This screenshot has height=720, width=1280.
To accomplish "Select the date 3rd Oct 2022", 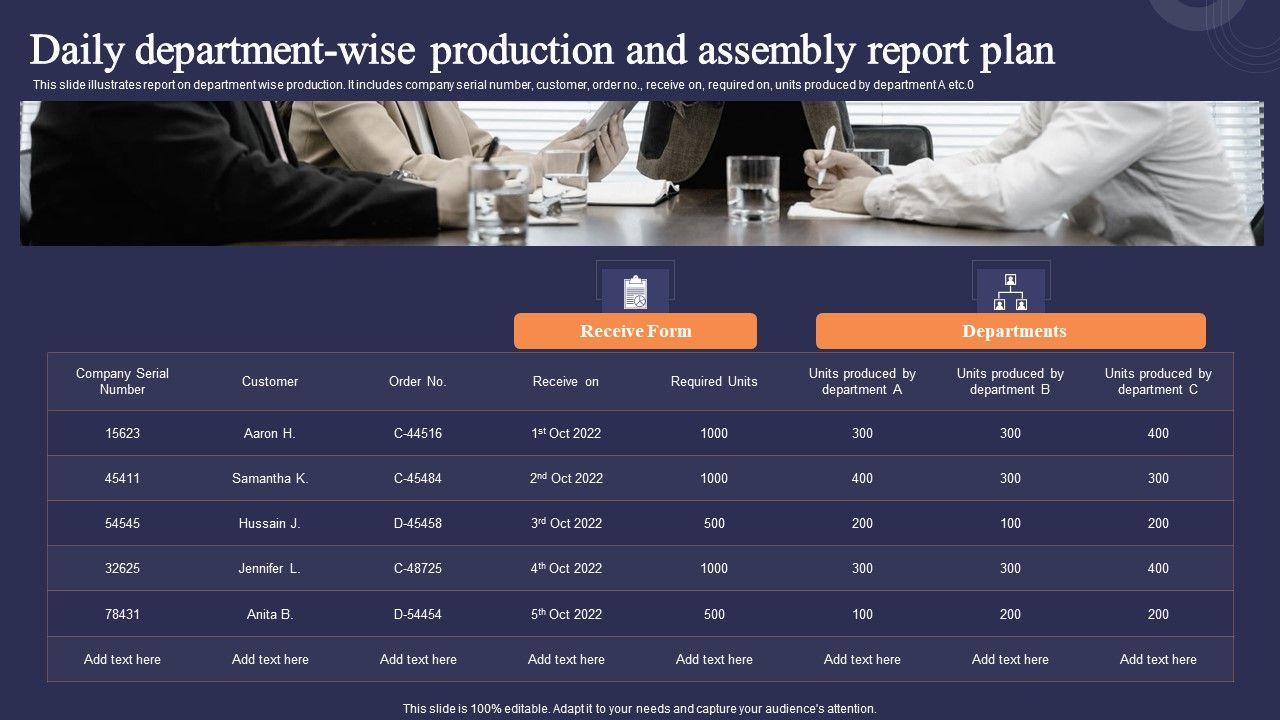I will coord(566,523).
